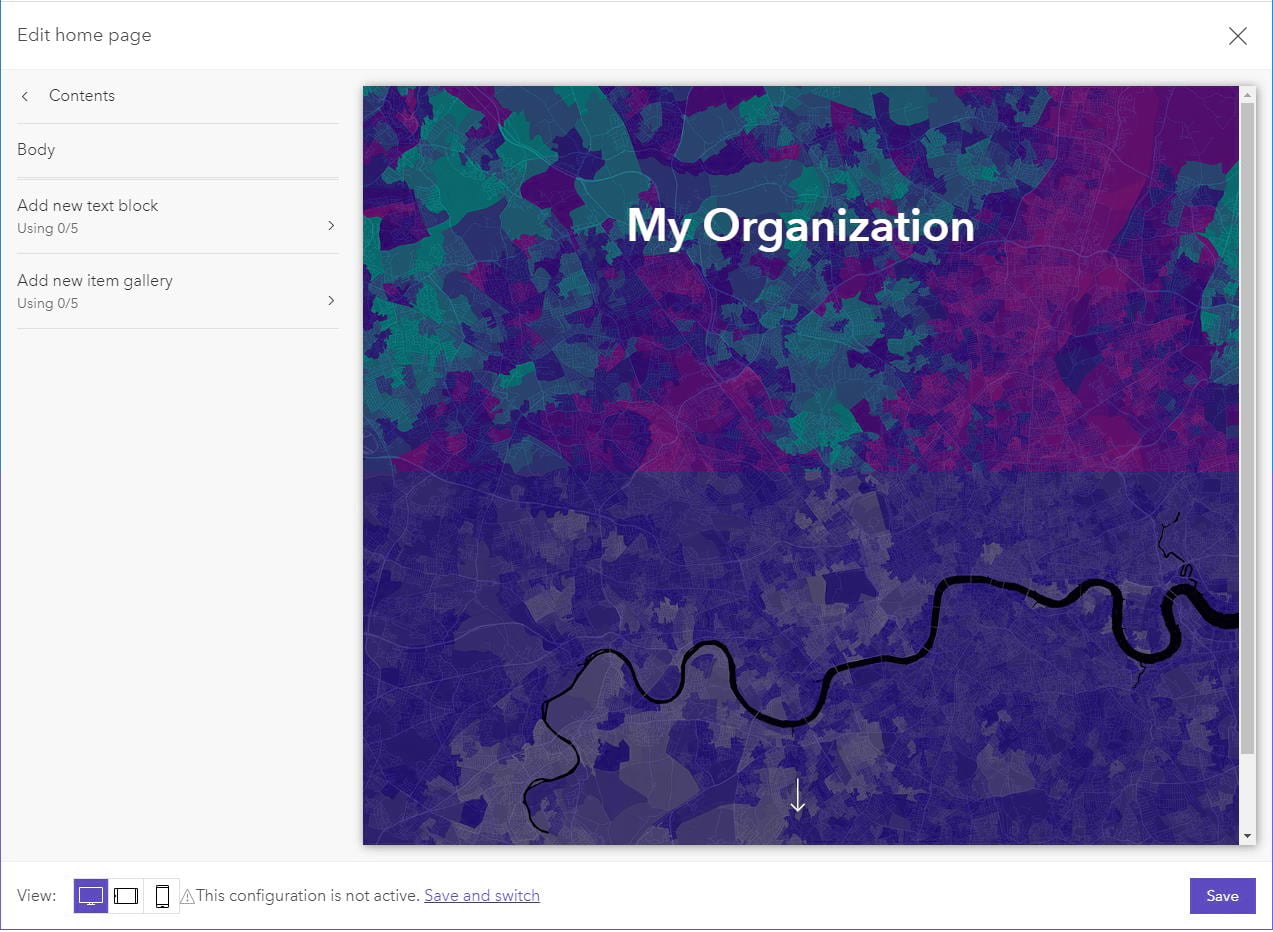Image resolution: width=1273 pixels, height=932 pixels.
Task: Select the My Organization title text
Action: point(800,226)
